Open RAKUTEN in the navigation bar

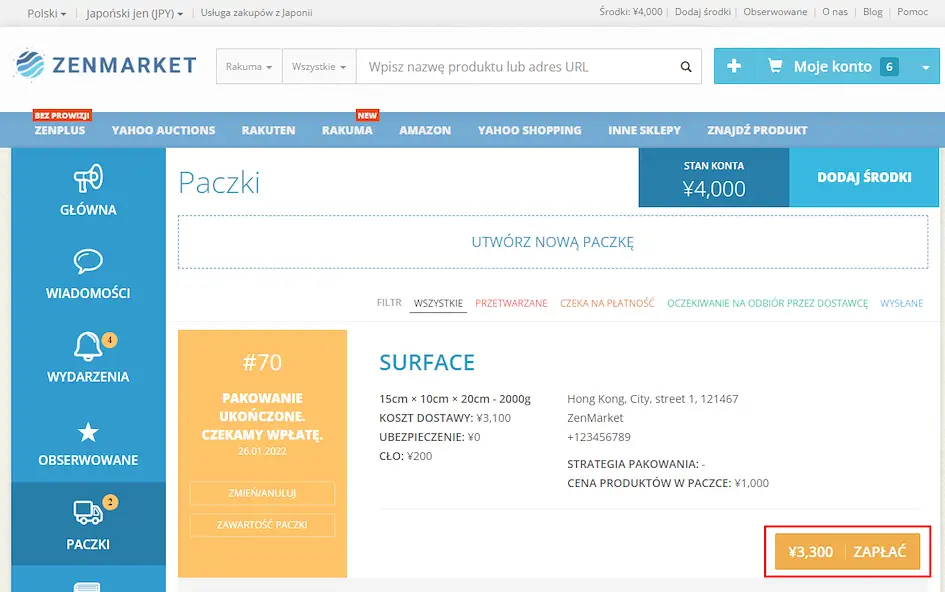click(x=268, y=130)
